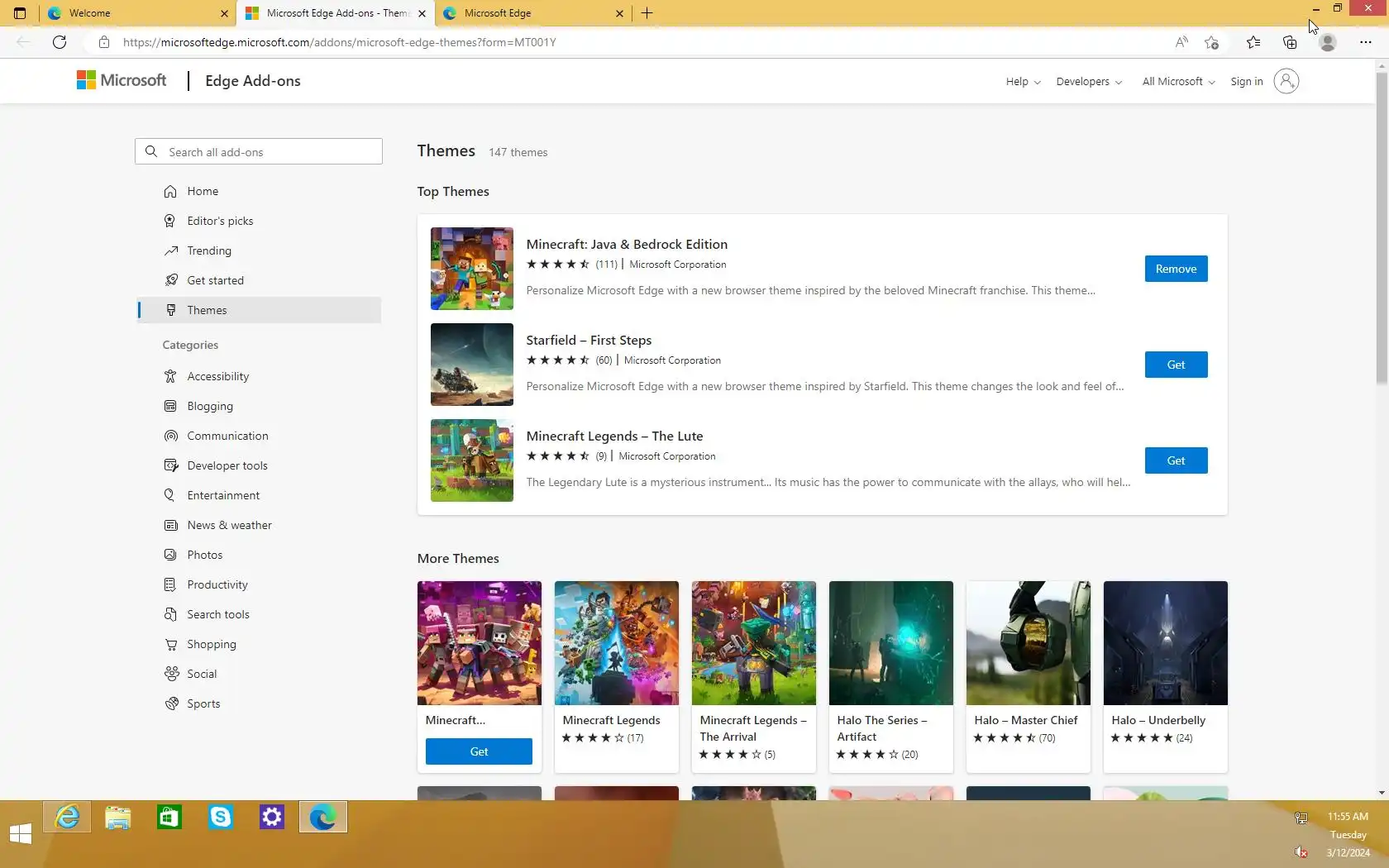Click the page vertical scrollbar

click(1382, 228)
